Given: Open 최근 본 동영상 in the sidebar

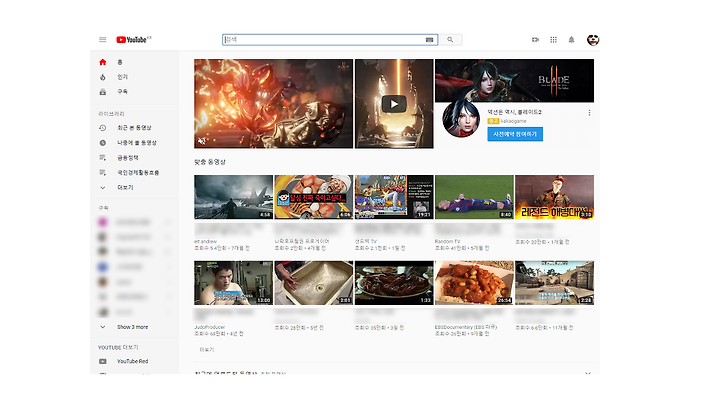Looking at the screenshot, I should [134, 128].
